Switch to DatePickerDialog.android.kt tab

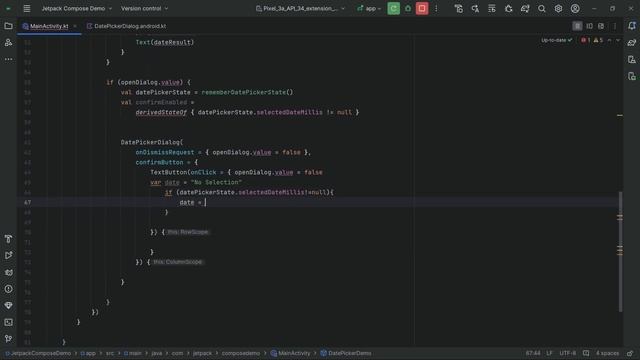pos(126,26)
